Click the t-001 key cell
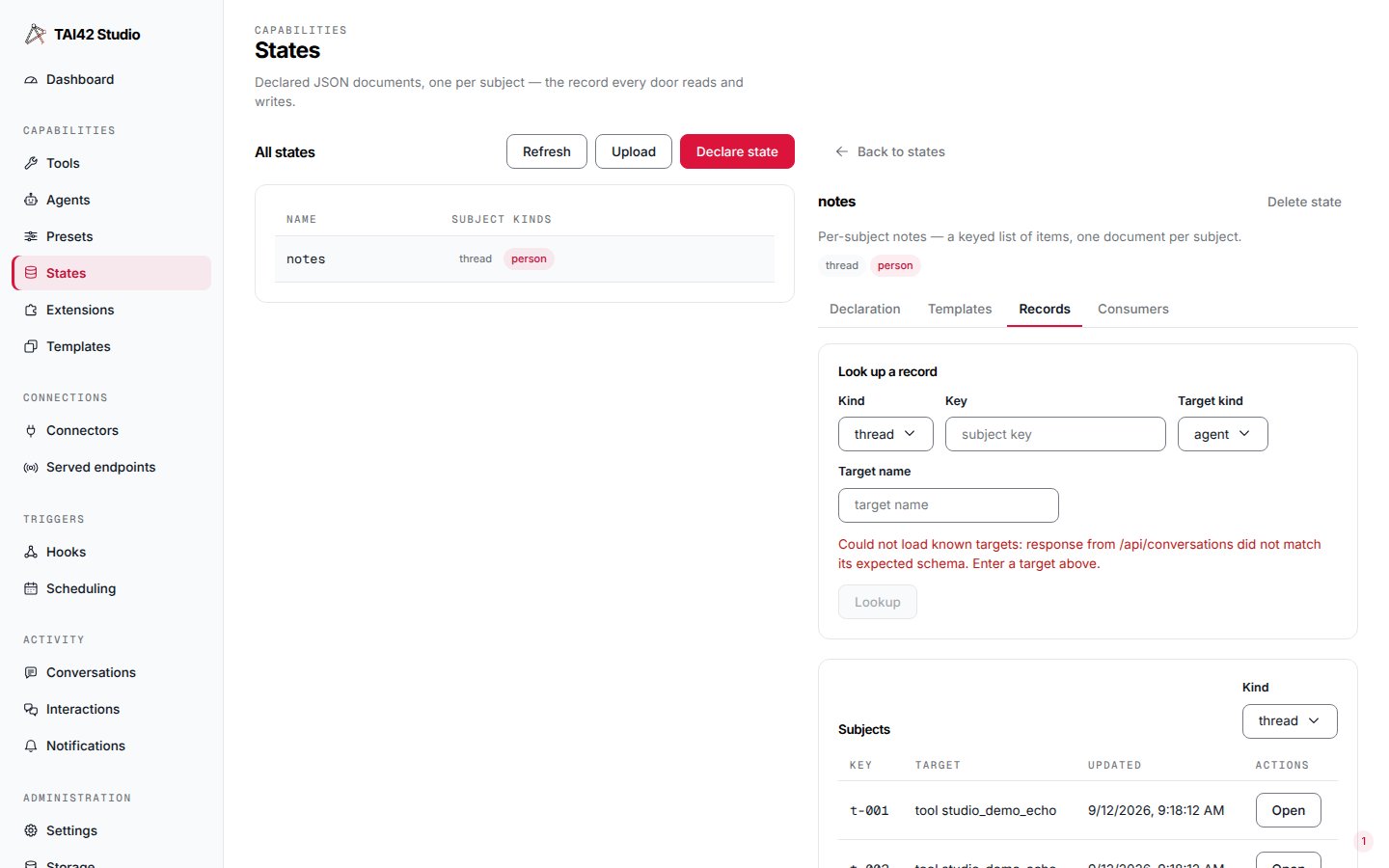Screen dimensions: 1389x868 click(x=869, y=810)
